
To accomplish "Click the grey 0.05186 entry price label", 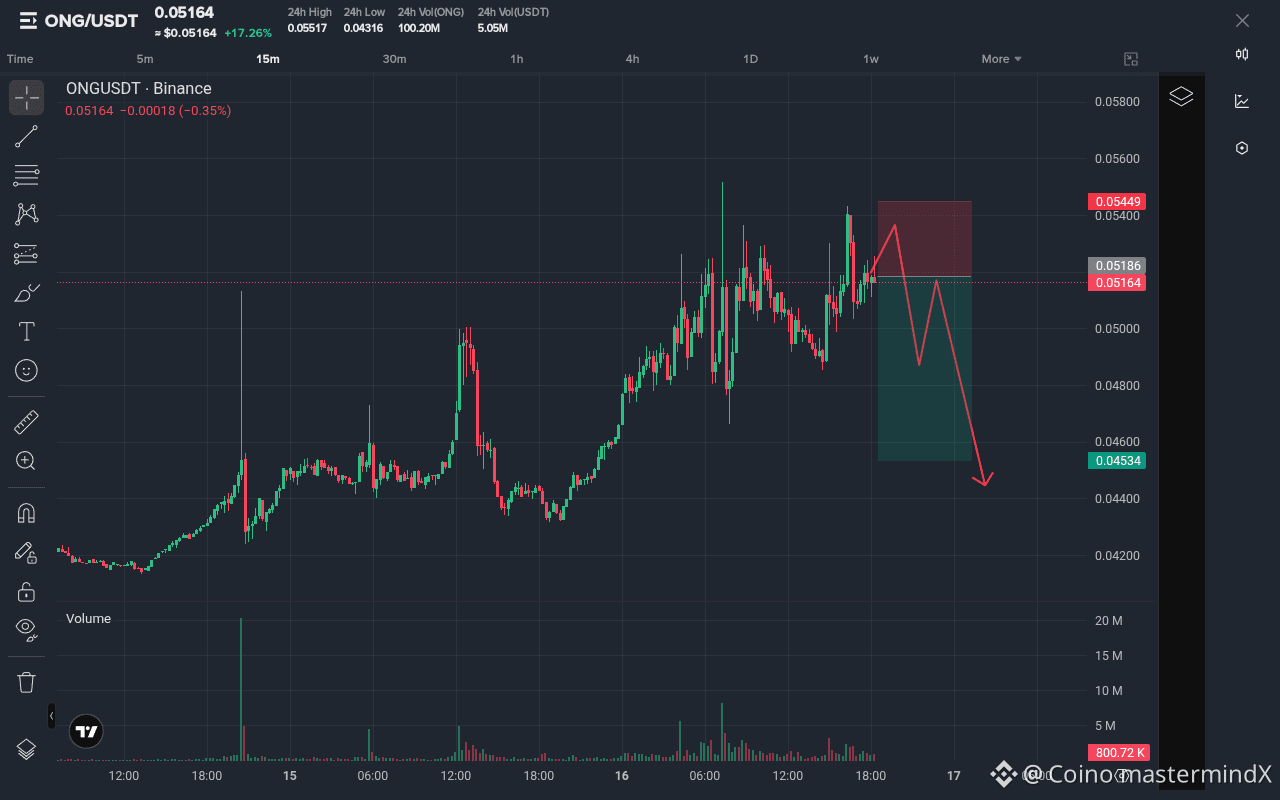I will (x=1116, y=266).
